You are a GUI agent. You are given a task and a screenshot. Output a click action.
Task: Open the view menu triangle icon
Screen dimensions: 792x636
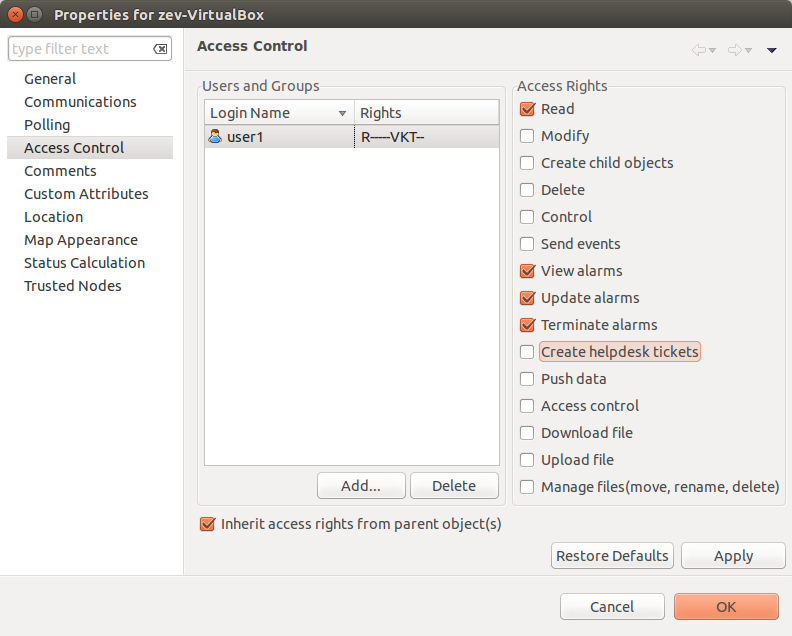point(772,50)
